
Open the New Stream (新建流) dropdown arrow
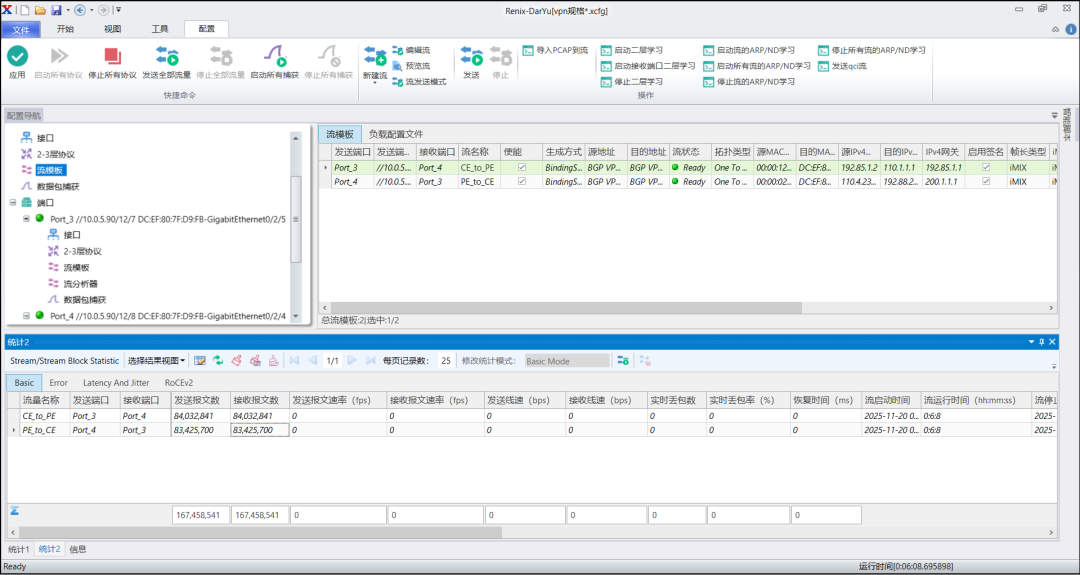[375, 84]
